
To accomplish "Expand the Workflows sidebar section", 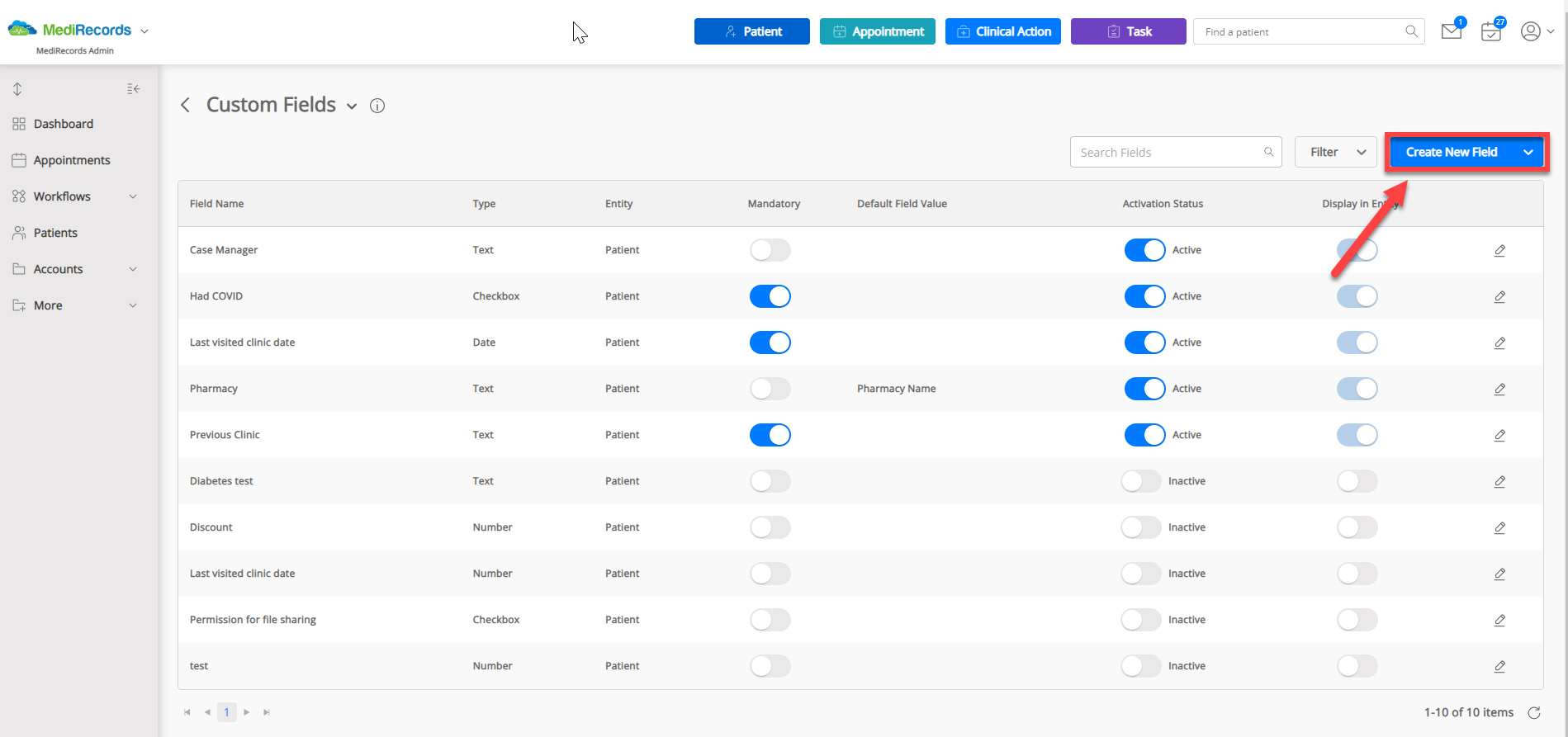I will click(133, 196).
